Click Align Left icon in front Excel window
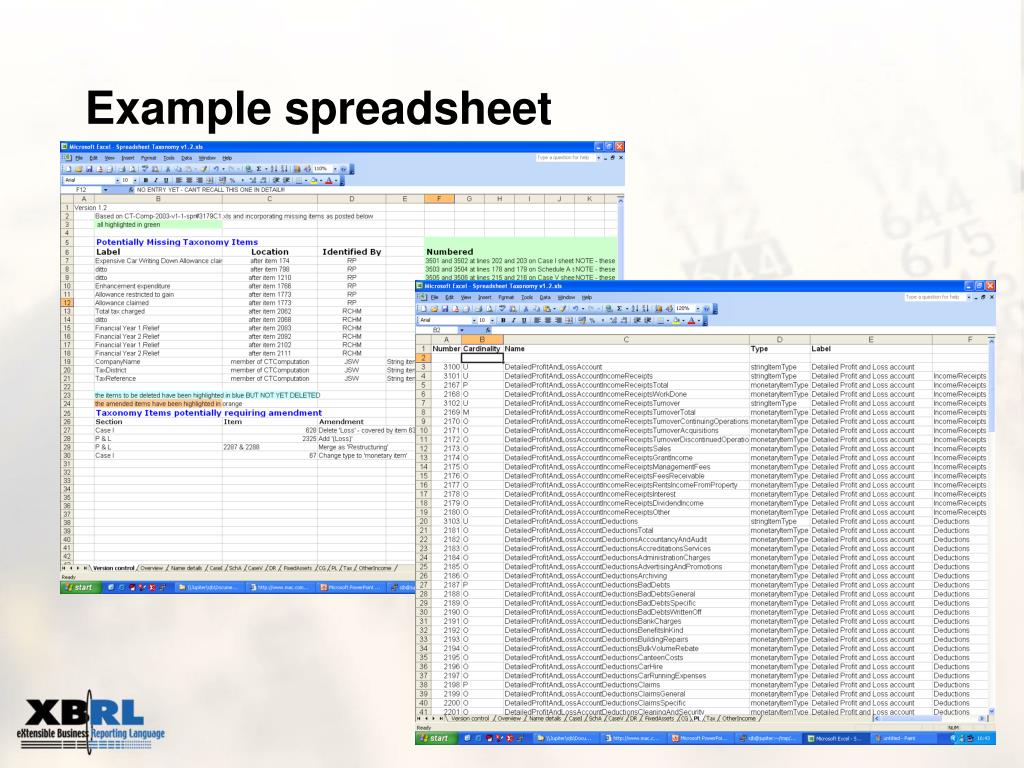The height and width of the screenshot is (768, 1024). (537, 320)
